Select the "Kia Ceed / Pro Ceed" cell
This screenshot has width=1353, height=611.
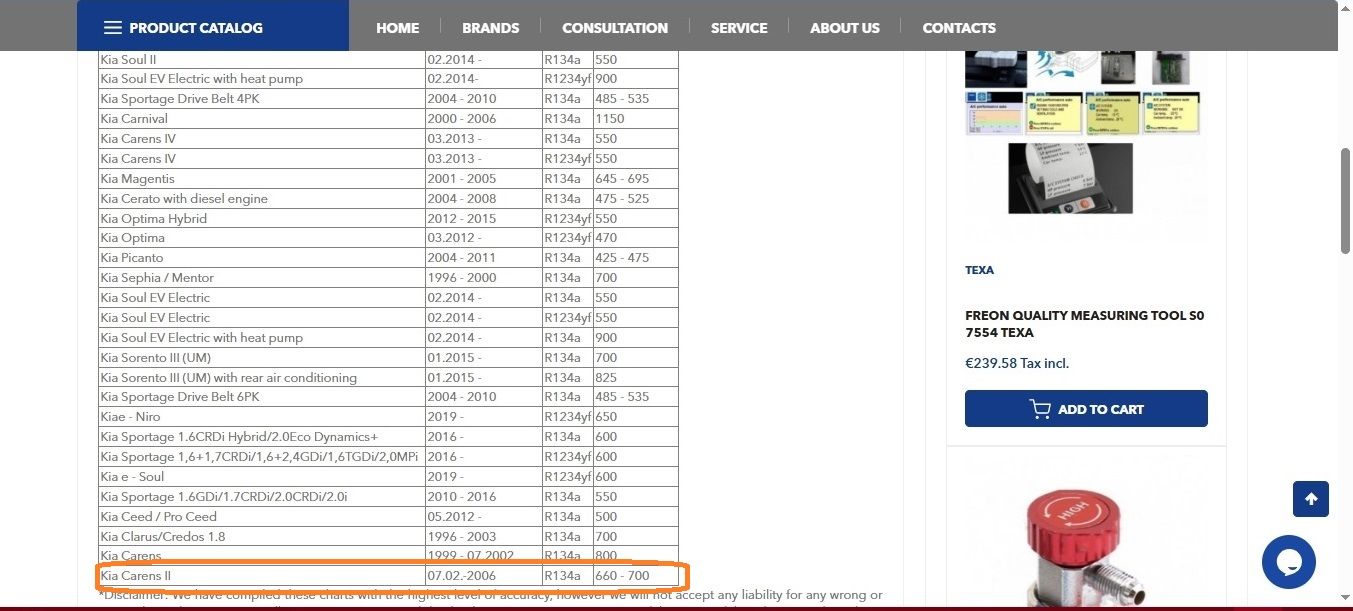pos(262,517)
